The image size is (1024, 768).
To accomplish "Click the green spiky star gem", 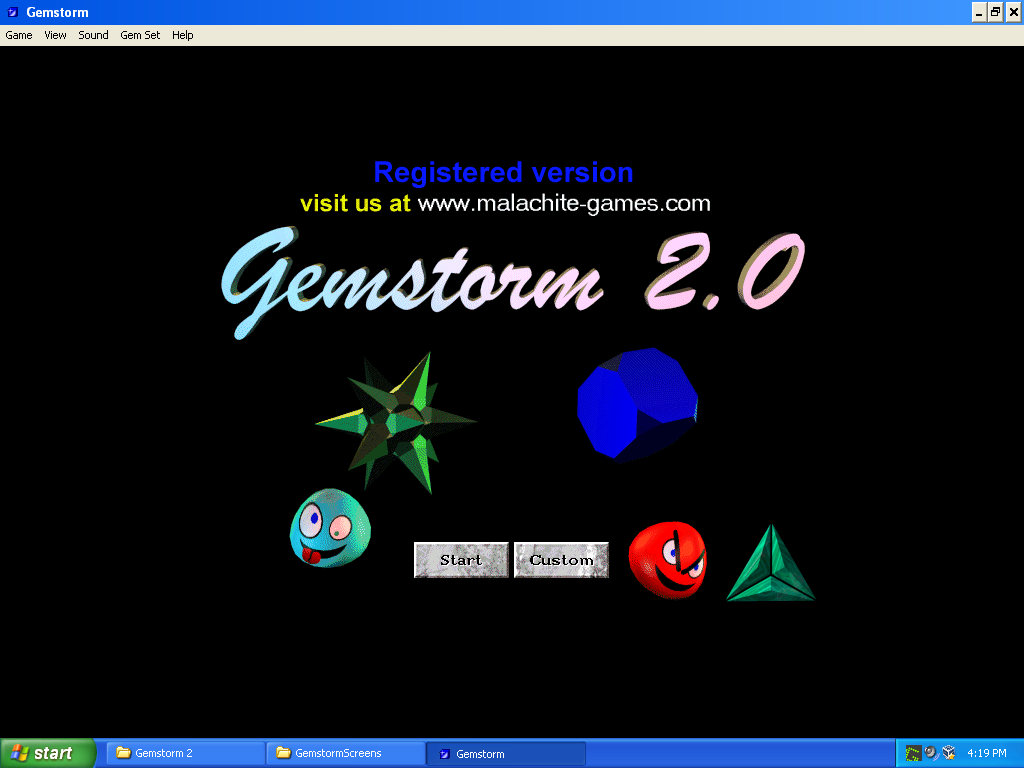I will pyautogui.click(x=396, y=422).
